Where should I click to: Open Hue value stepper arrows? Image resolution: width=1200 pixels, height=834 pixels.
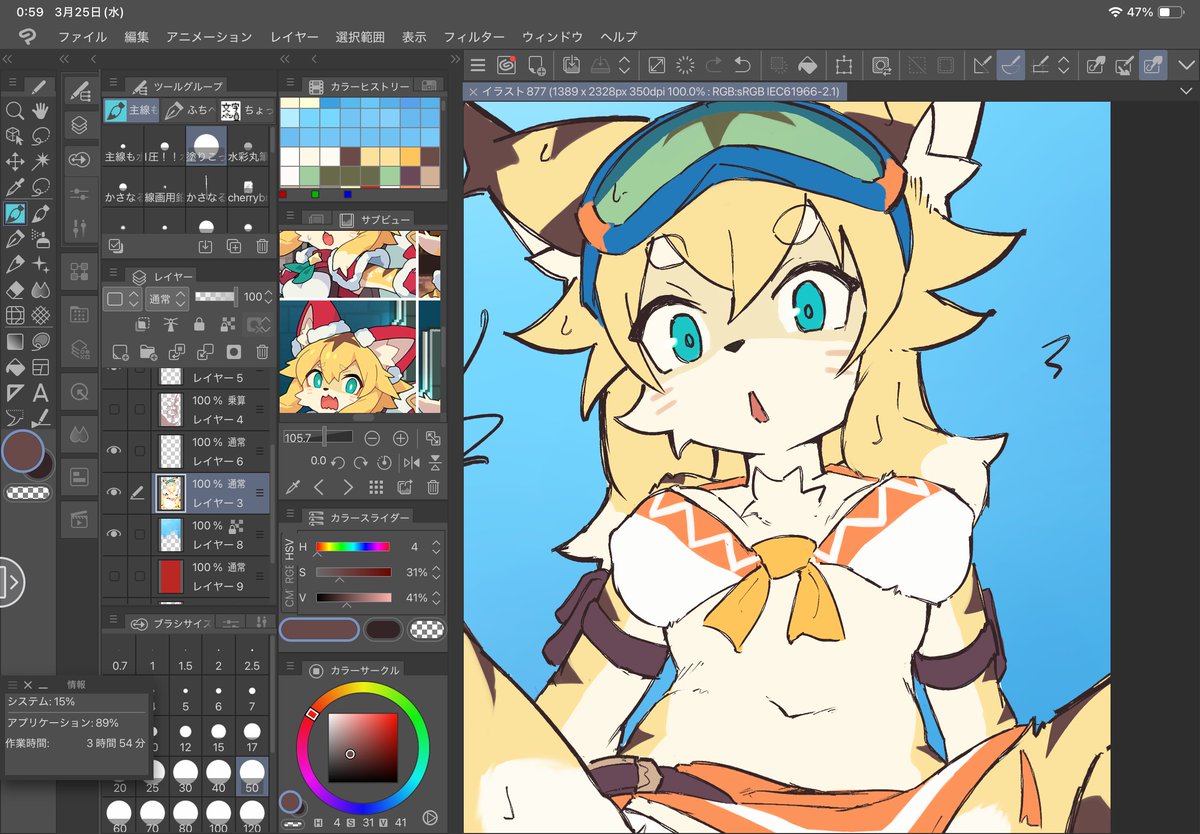point(436,547)
